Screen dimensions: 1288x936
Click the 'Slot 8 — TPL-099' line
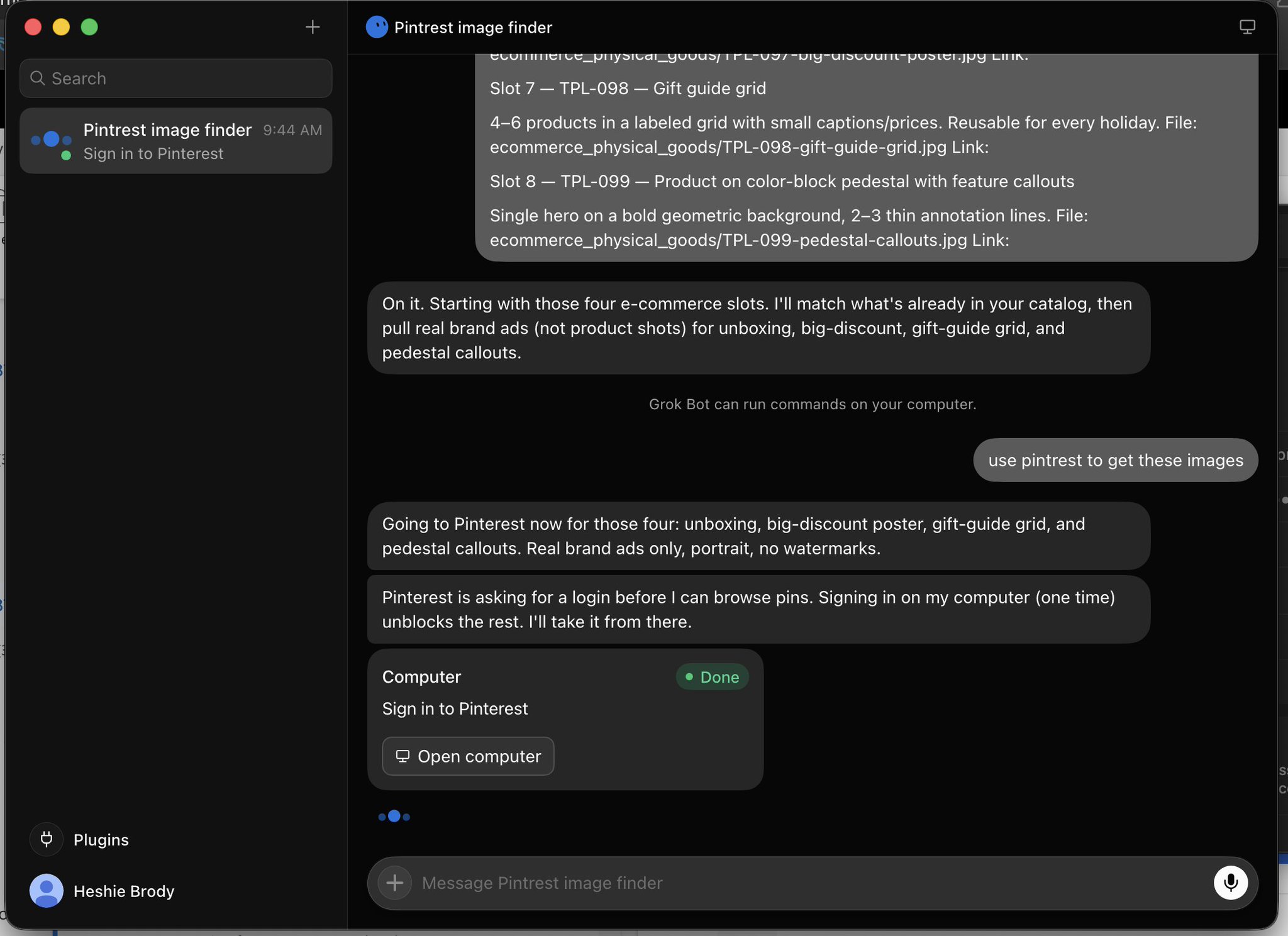click(x=782, y=182)
